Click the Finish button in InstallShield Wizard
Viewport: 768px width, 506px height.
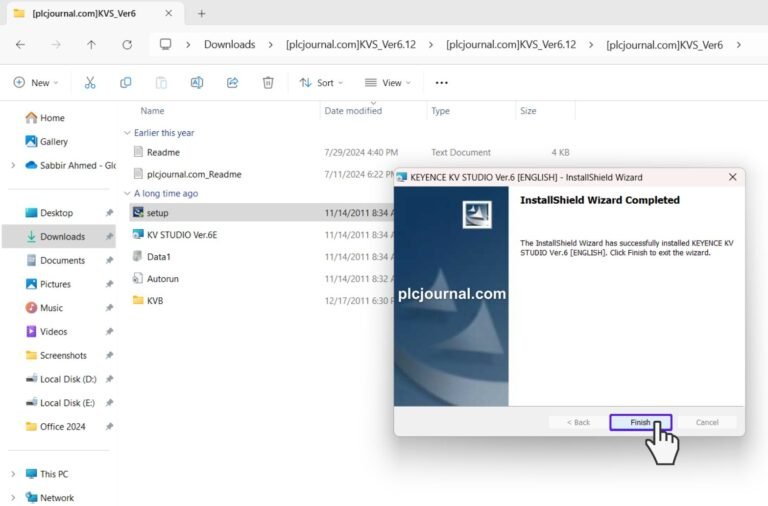click(x=640, y=422)
